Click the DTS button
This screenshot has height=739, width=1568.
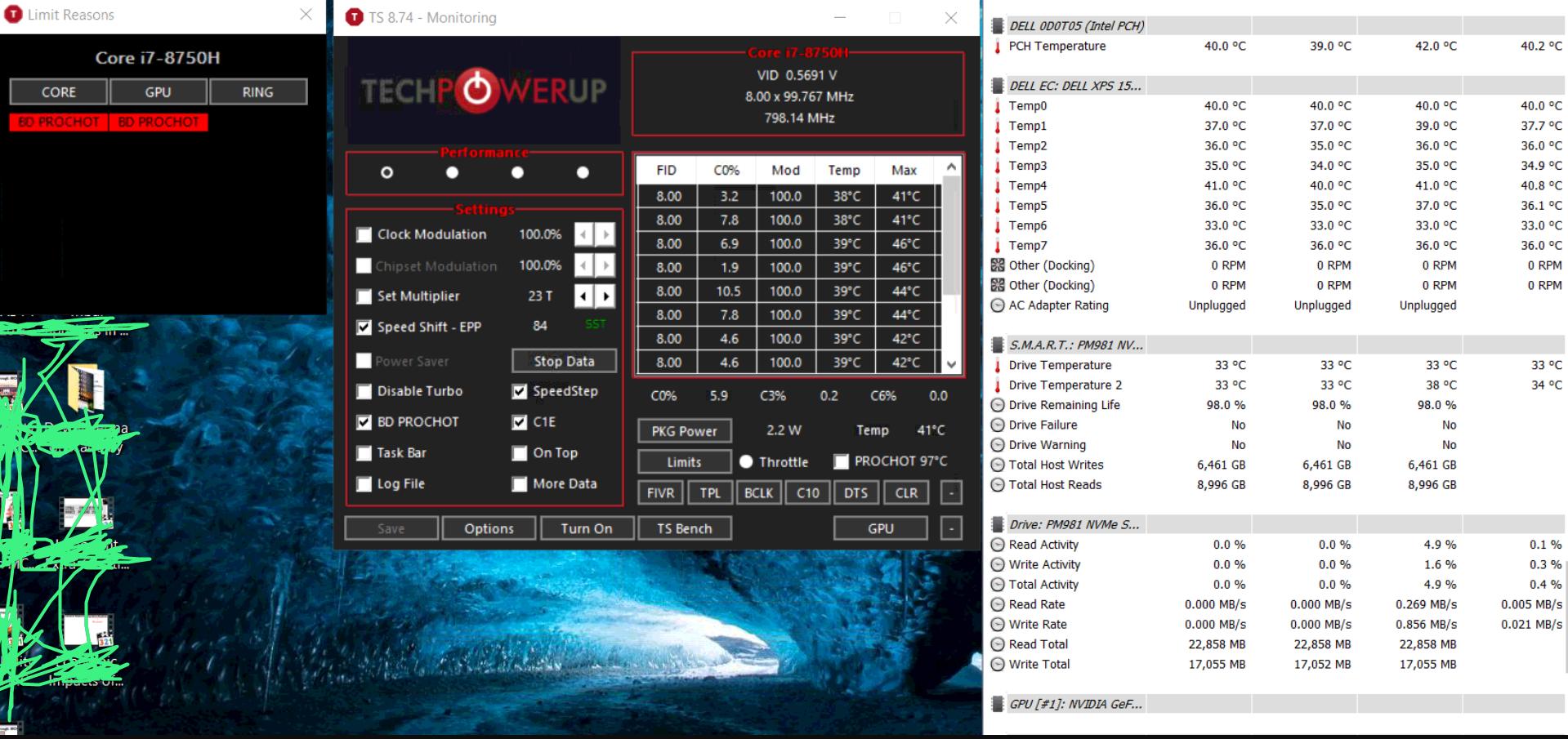[856, 493]
